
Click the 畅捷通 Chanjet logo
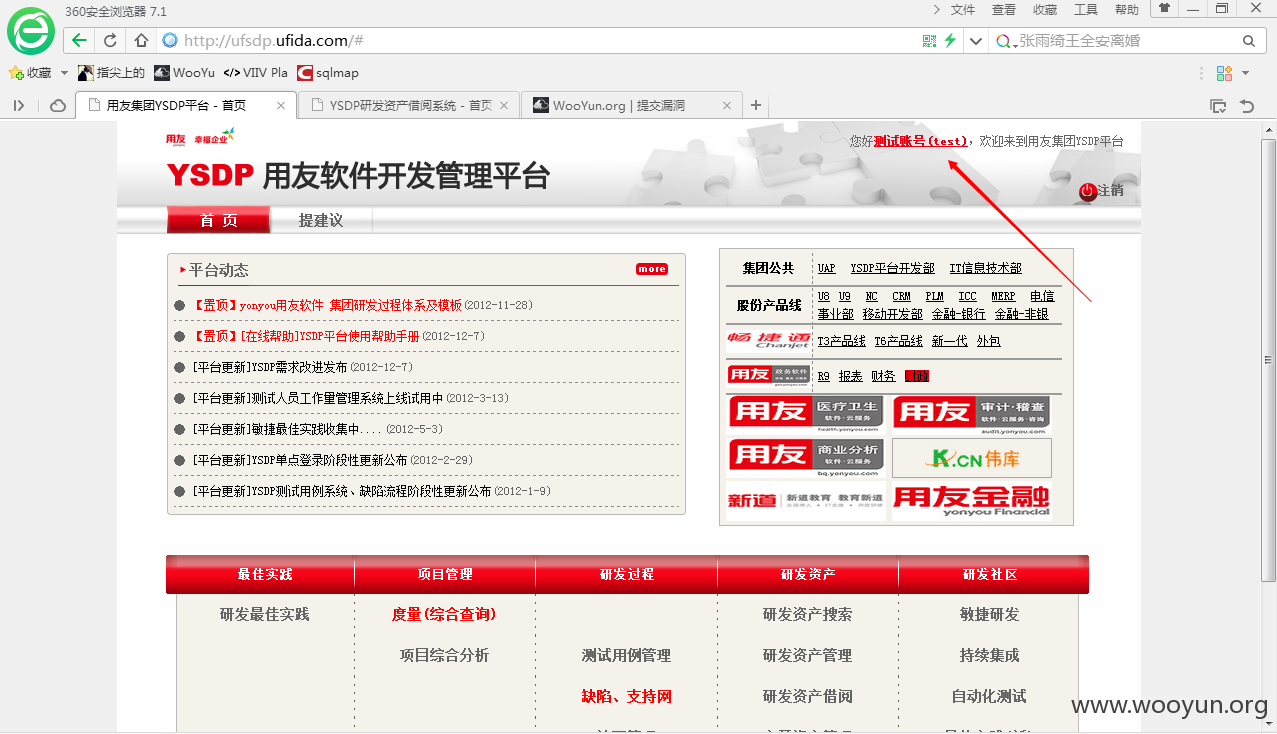[768, 341]
